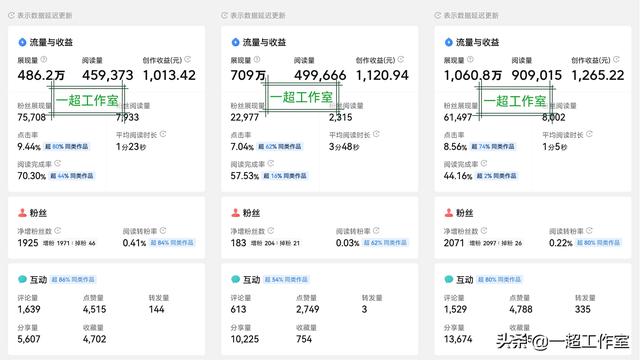Select the 创作收益 value 1,013.42
Viewport: 640px width, 360px height.
169,75
